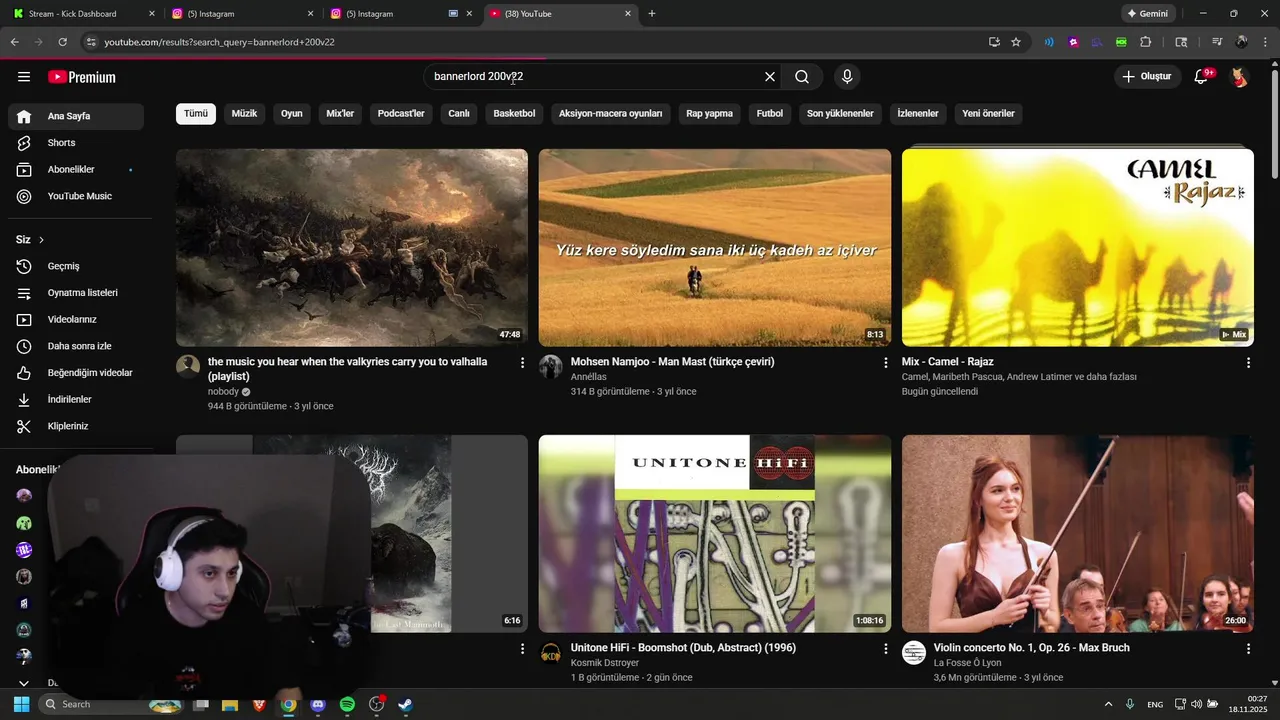Play the Camel Rajaz mix thumbnail

1077,248
